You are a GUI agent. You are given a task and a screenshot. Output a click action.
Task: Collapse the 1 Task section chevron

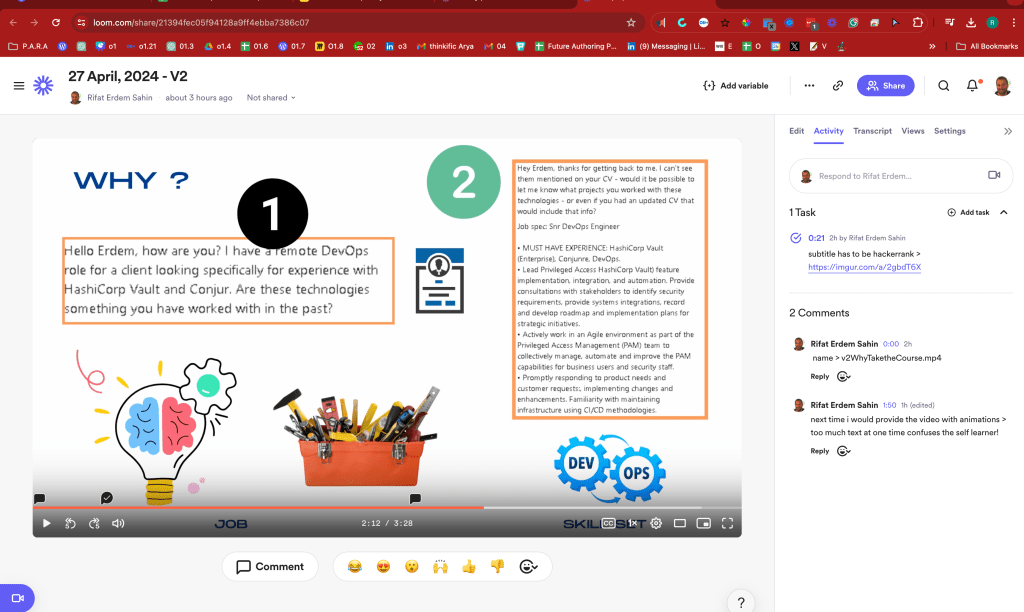[1004, 212]
